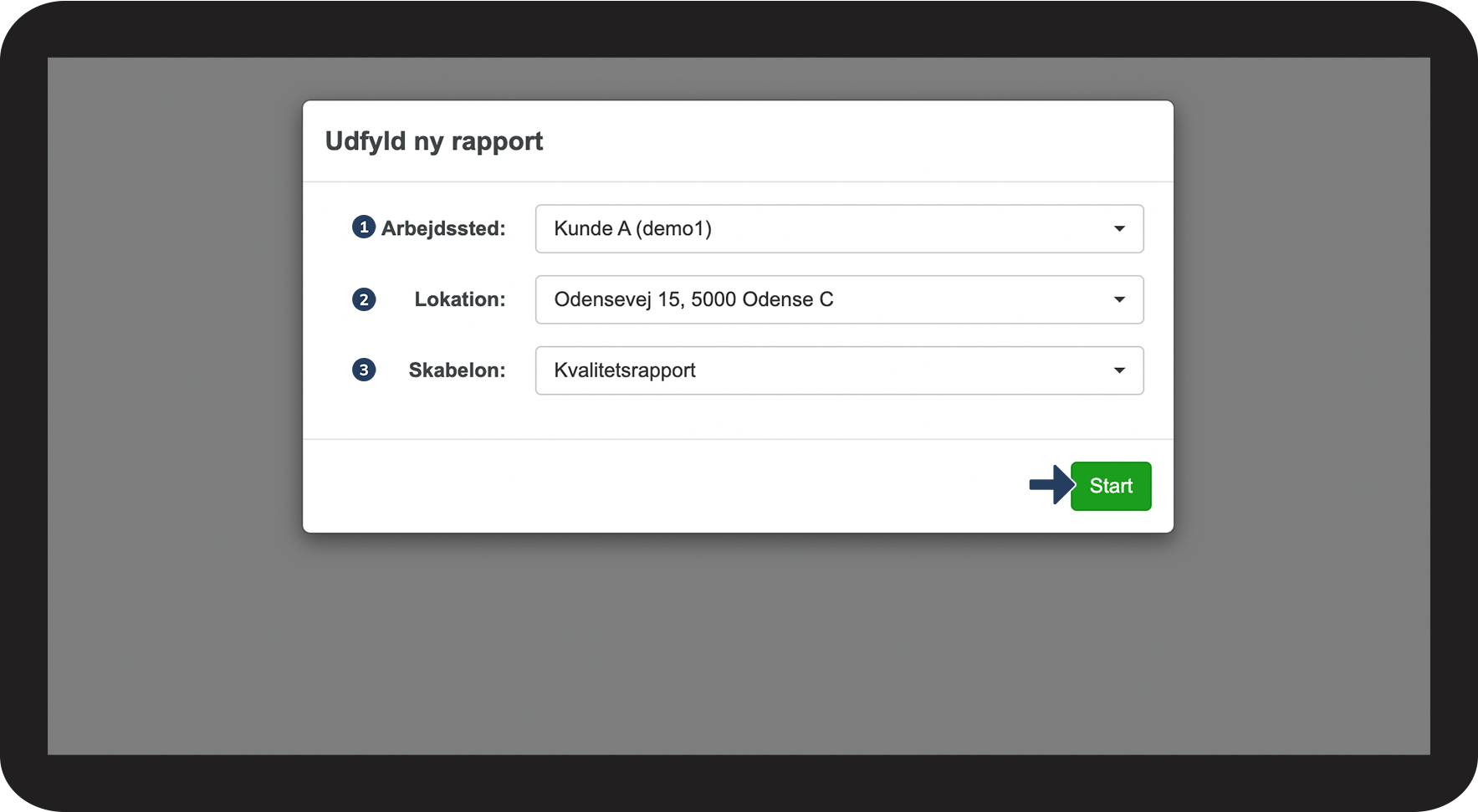Click the number 2 step badge

363,299
